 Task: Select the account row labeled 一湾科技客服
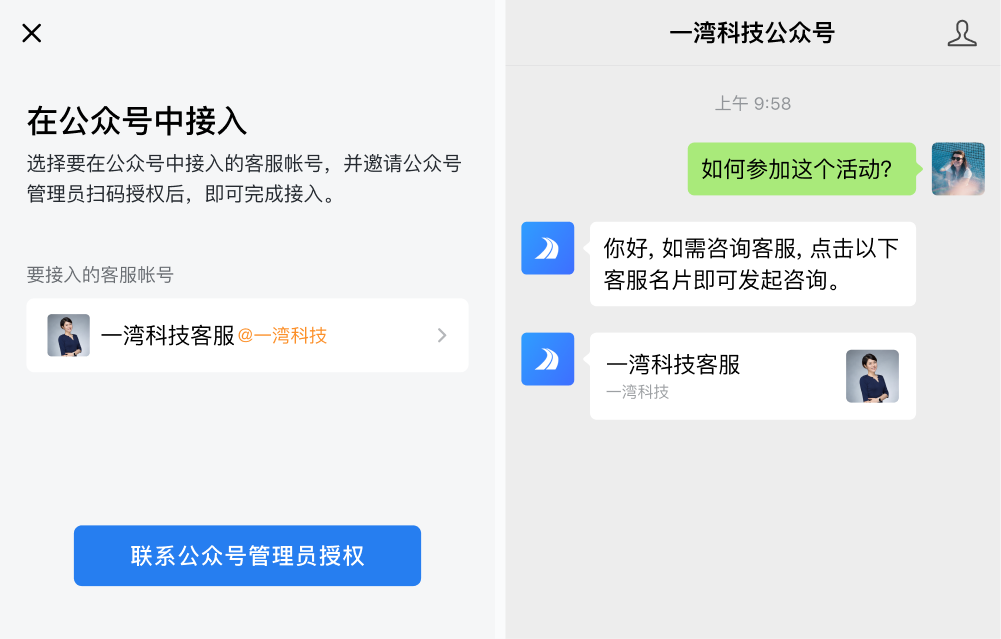[247, 335]
